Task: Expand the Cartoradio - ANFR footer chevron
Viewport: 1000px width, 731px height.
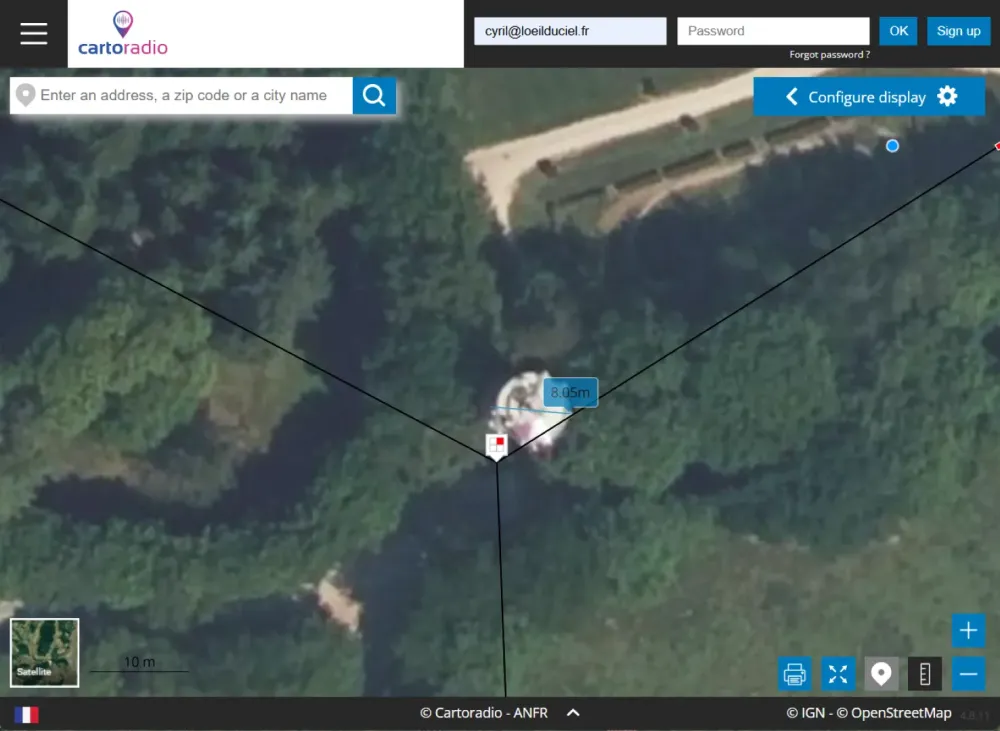Action: (573, 713)
